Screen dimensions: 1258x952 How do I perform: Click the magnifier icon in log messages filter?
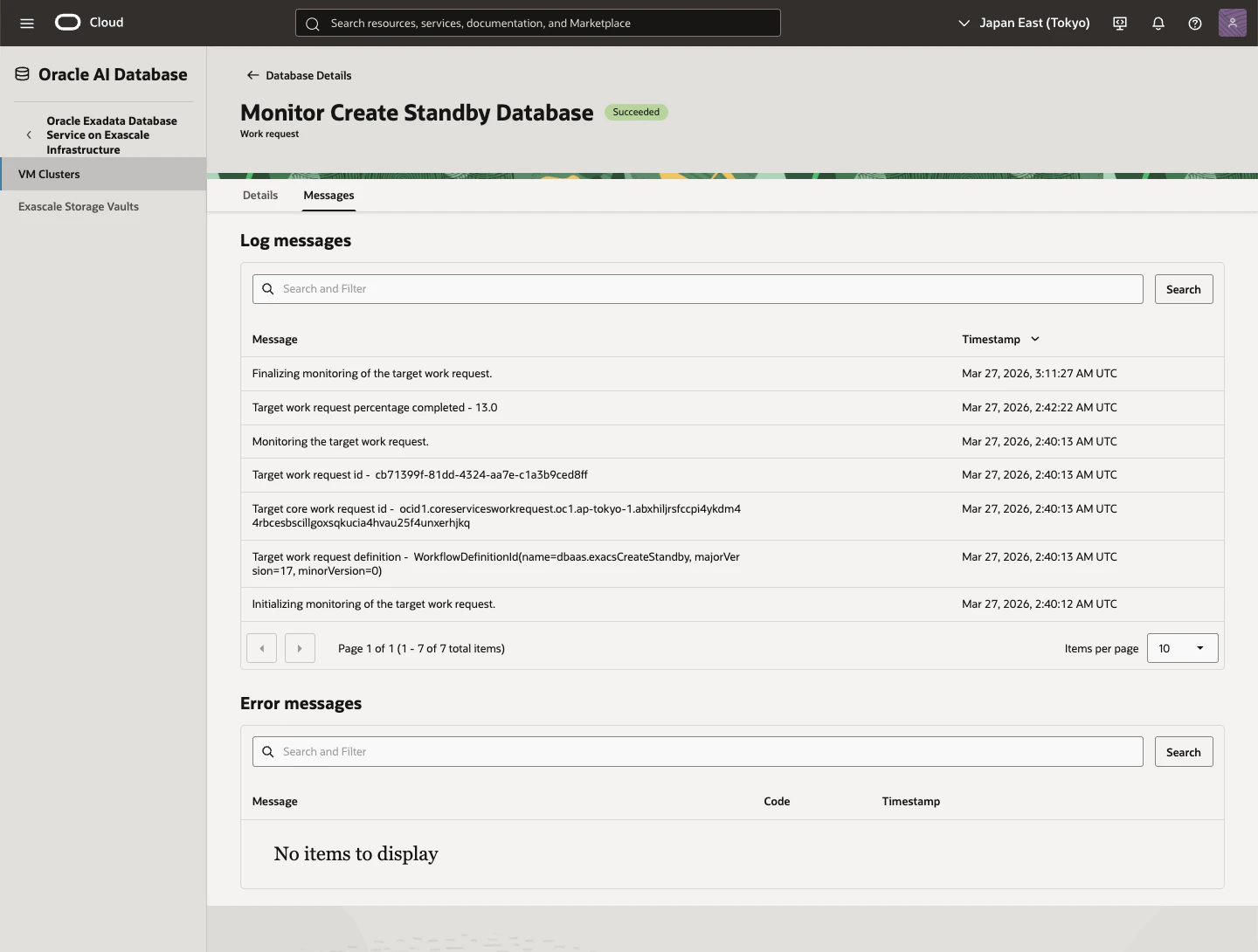(x=268, y=289)
